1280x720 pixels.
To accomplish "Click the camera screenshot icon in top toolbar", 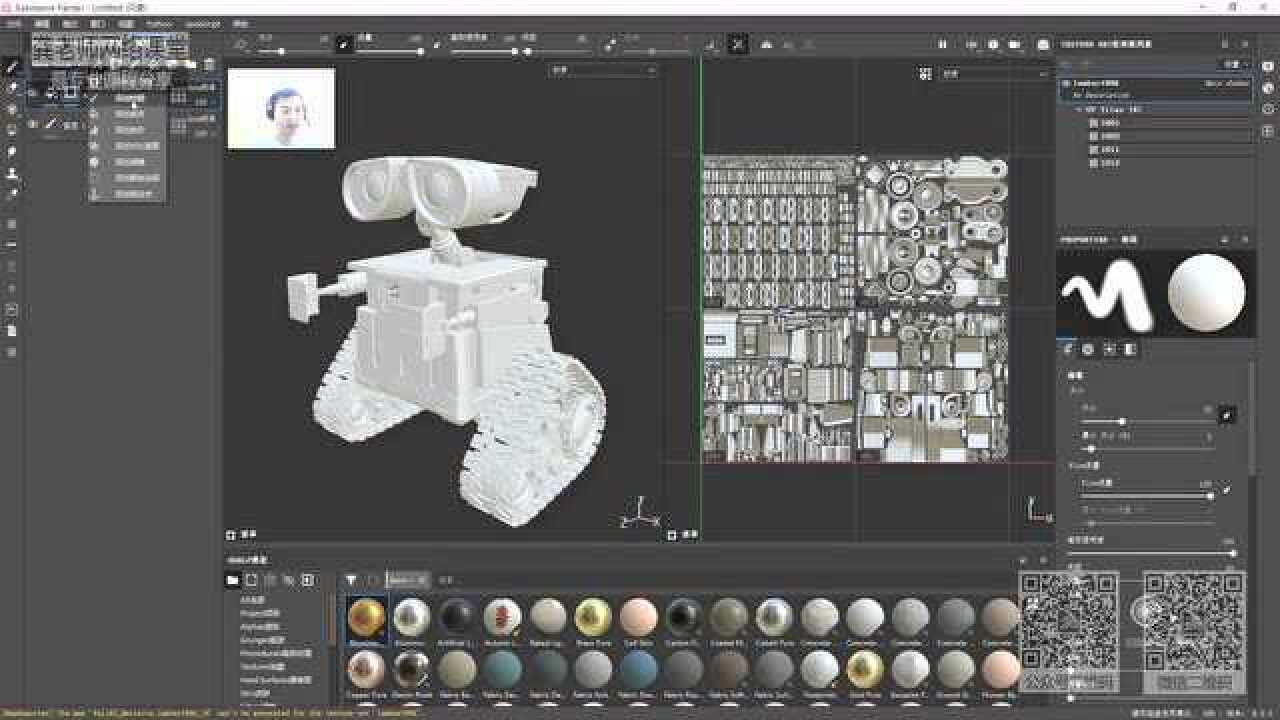I will pos(1015,44).
